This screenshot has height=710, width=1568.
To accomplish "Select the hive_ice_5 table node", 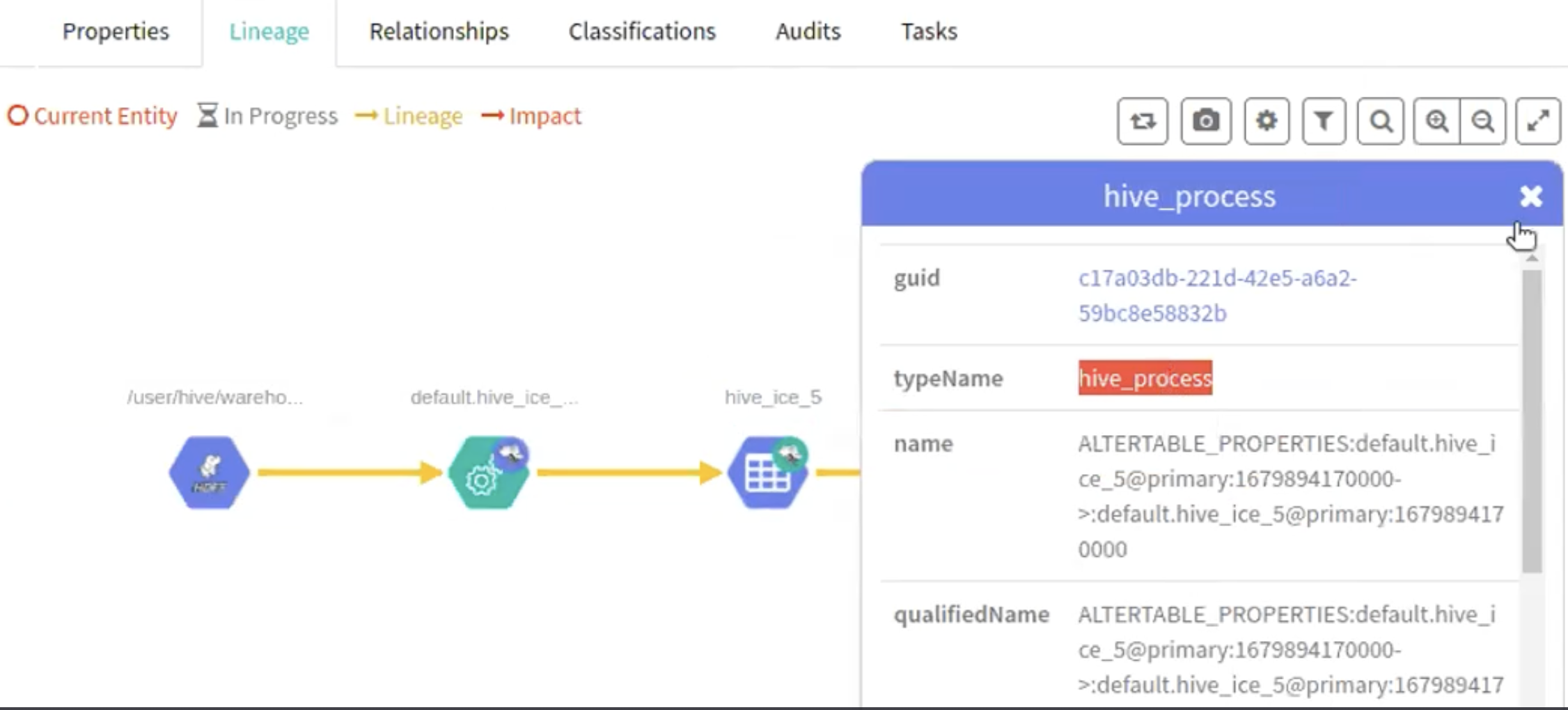I will tap(767, 473).
